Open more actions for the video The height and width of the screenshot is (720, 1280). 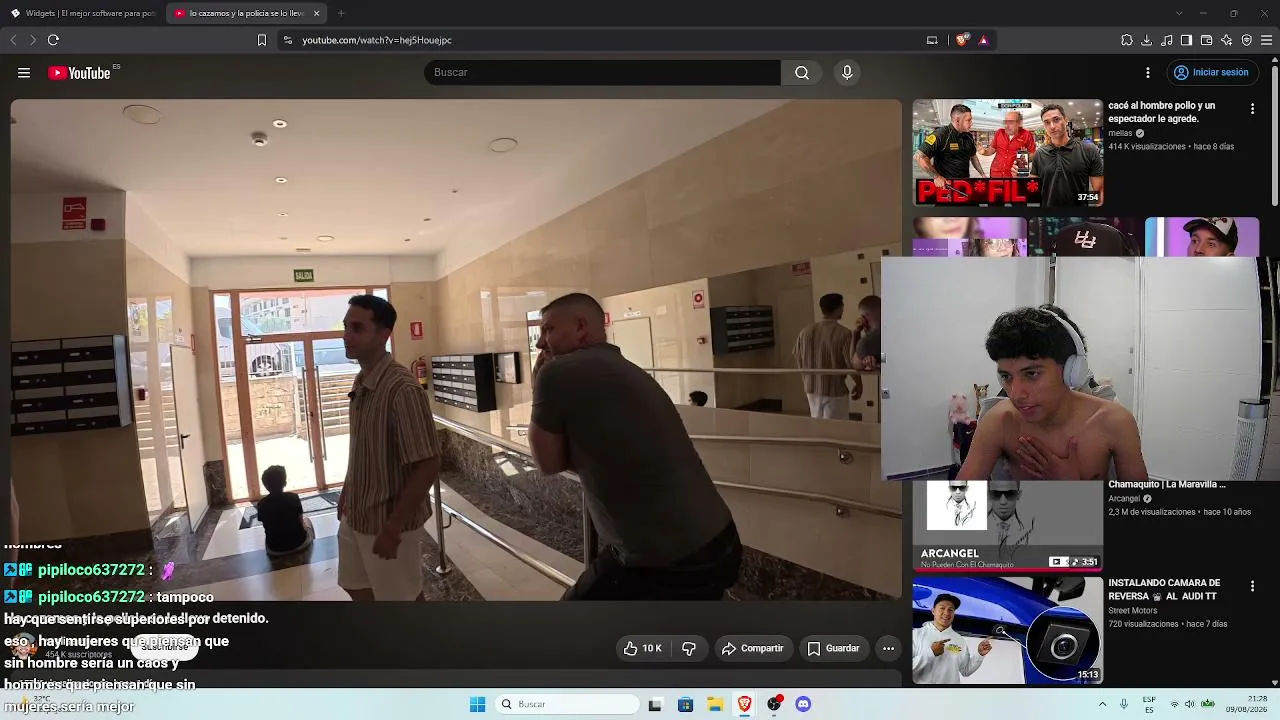tap(888, 649)
